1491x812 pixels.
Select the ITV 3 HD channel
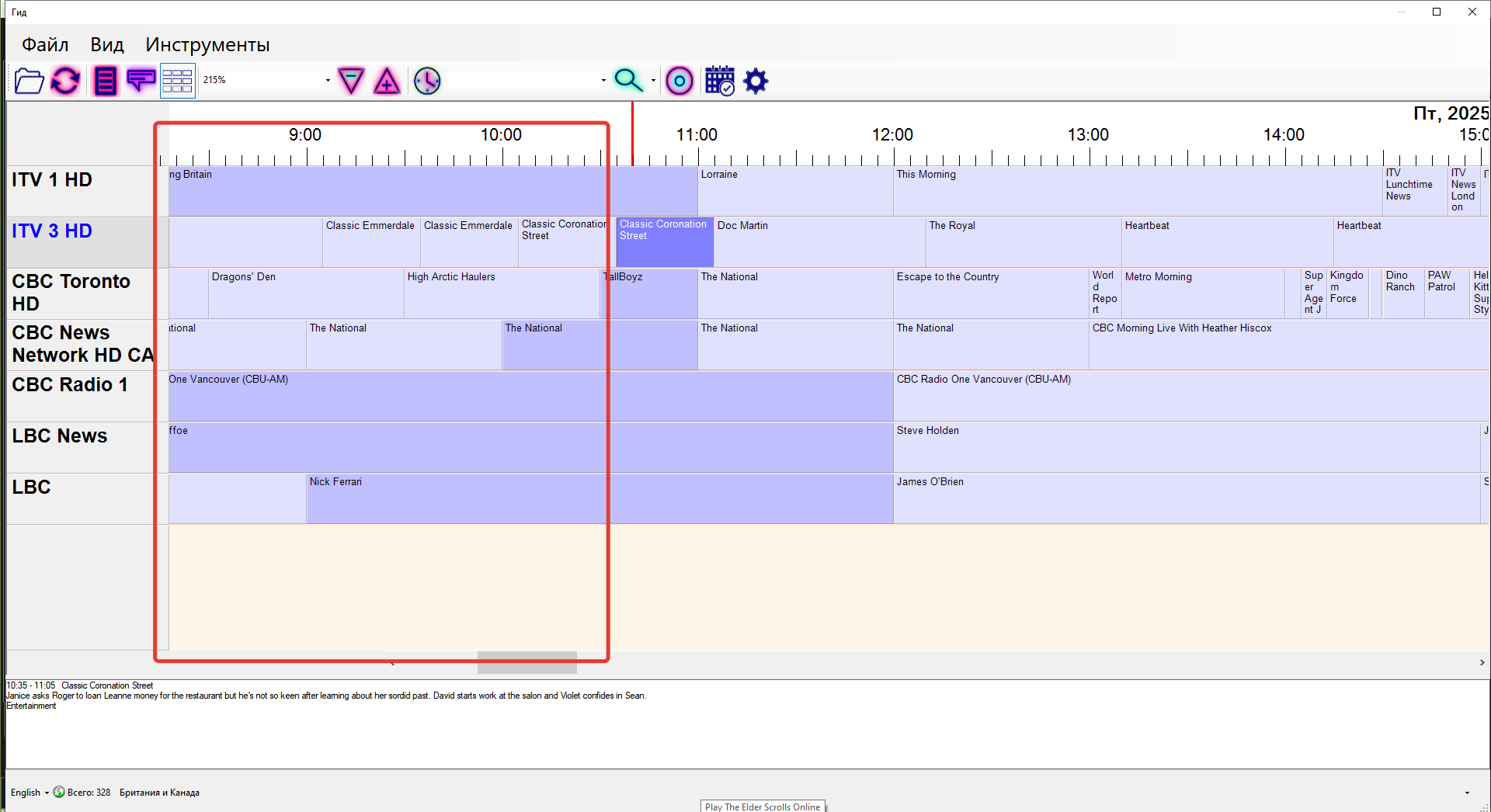click(x=52, y=231)
